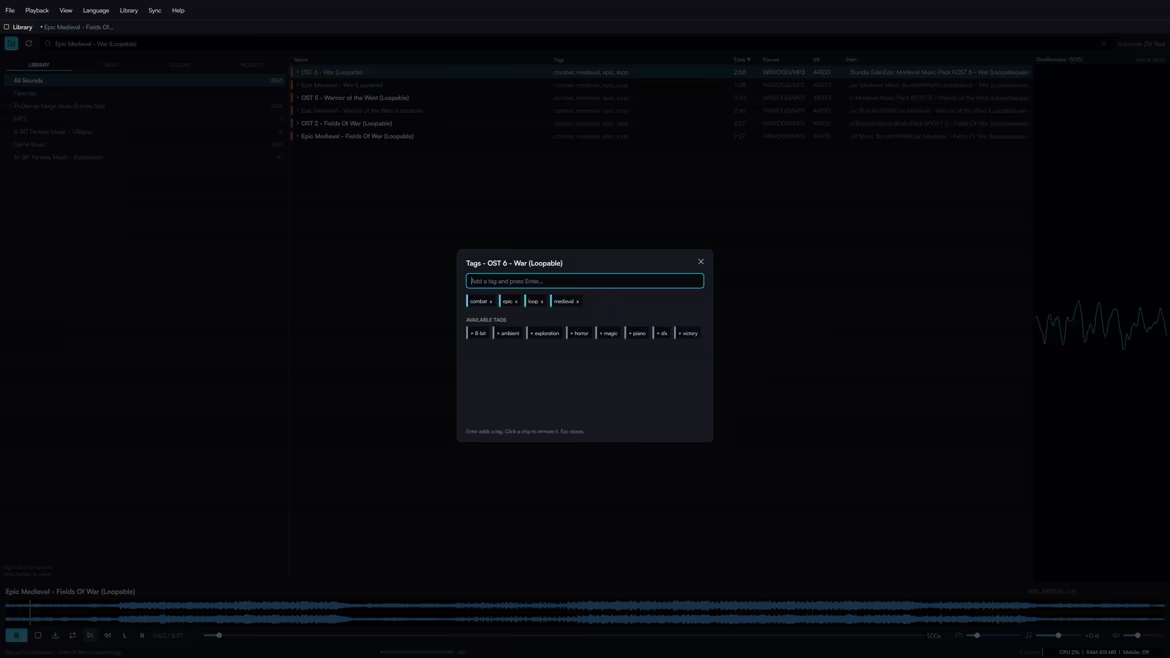Click the speed gauge icon
Image resolution: width=1170 pixels, height=658 pixels.
click(959, 636)
